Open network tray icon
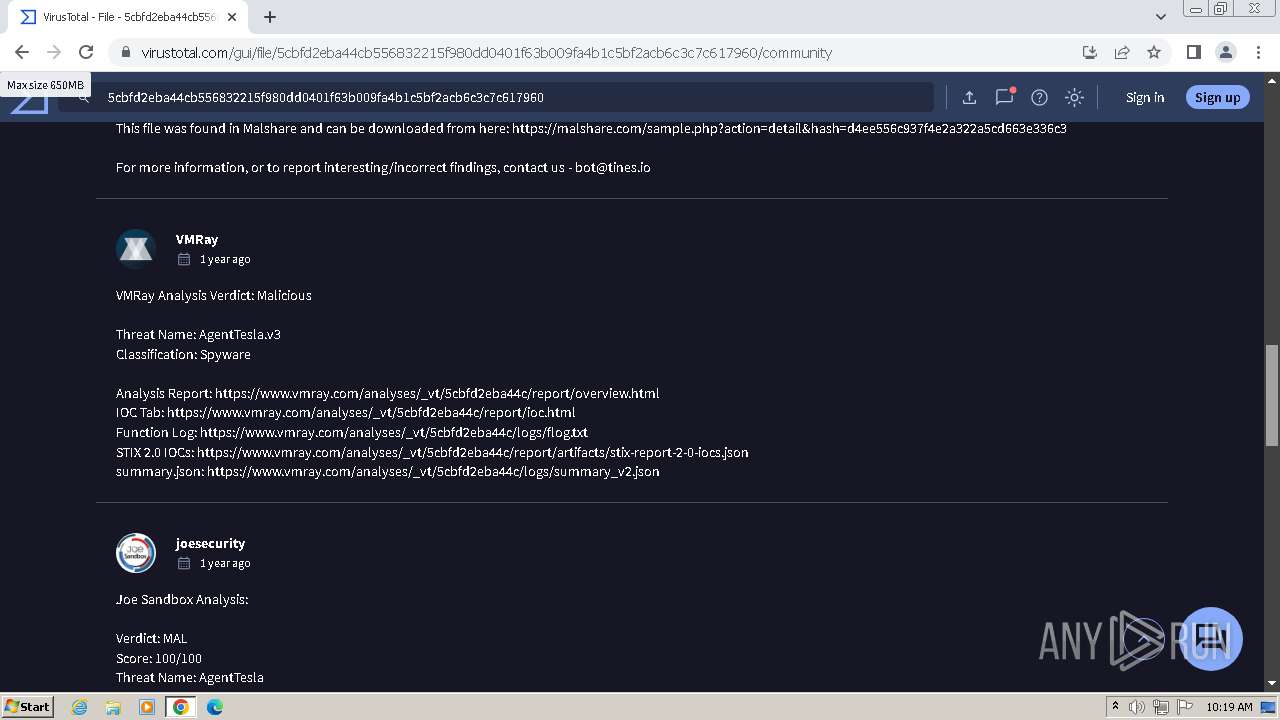 pyautogui.click(x=1161, y=707)
